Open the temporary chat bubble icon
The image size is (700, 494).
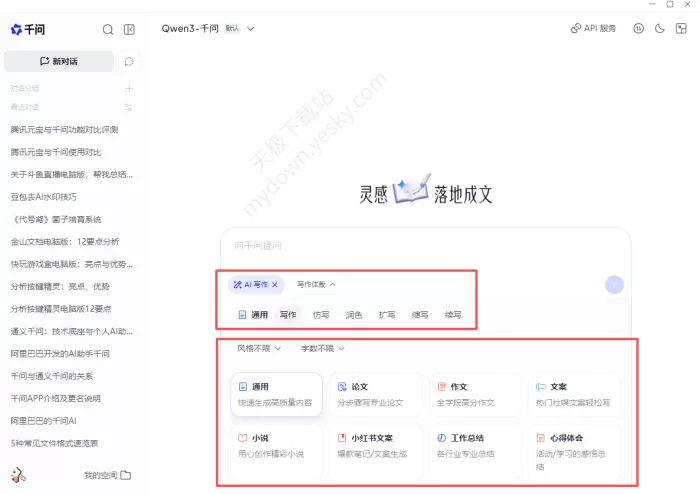click(129, 61)
